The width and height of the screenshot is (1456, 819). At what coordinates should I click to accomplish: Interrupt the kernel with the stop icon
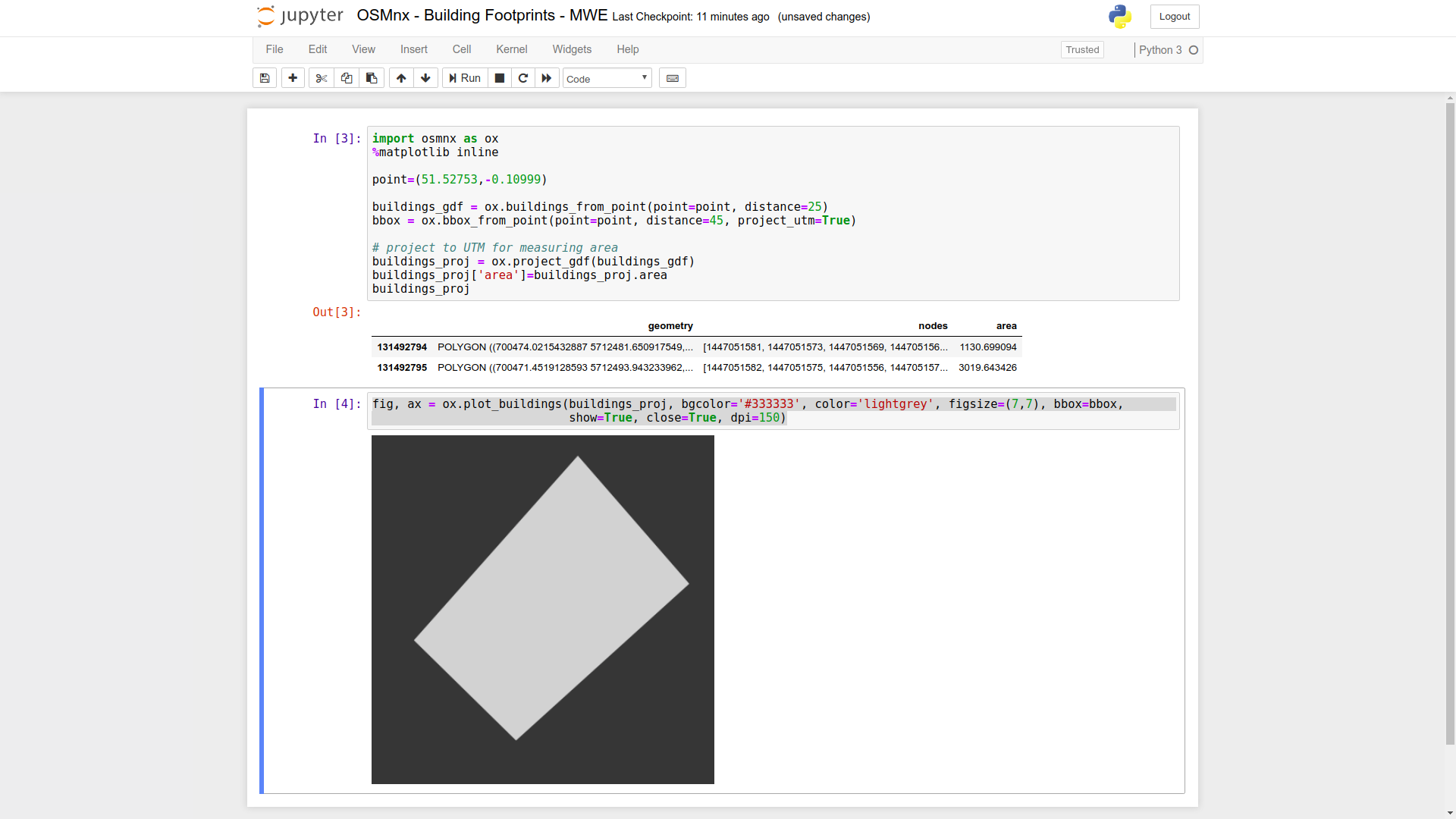click(499, 78)
